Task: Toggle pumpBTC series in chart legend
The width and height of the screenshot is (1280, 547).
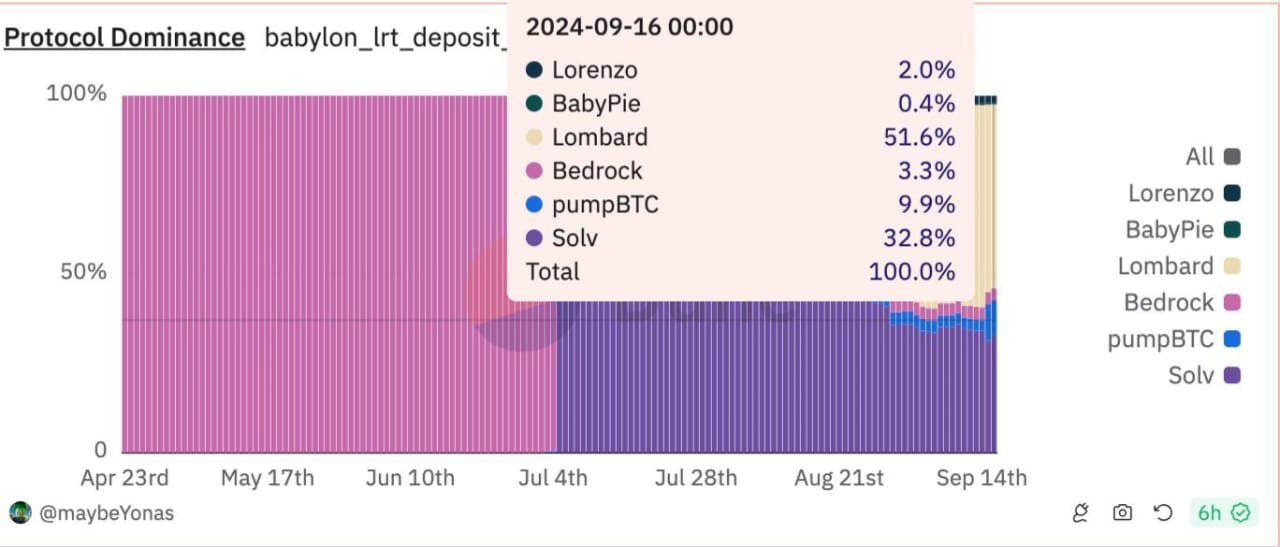Action: coord(1160,339)
